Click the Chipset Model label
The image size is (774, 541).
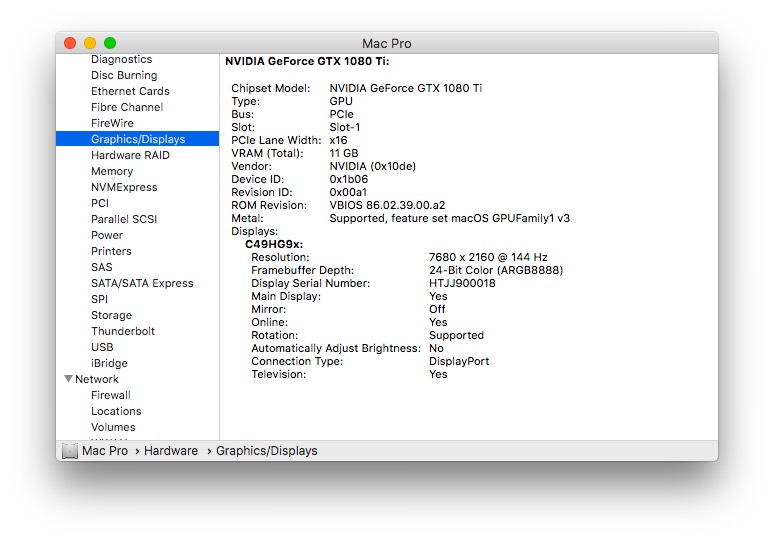pyautogui.click(x=271, y=88)
